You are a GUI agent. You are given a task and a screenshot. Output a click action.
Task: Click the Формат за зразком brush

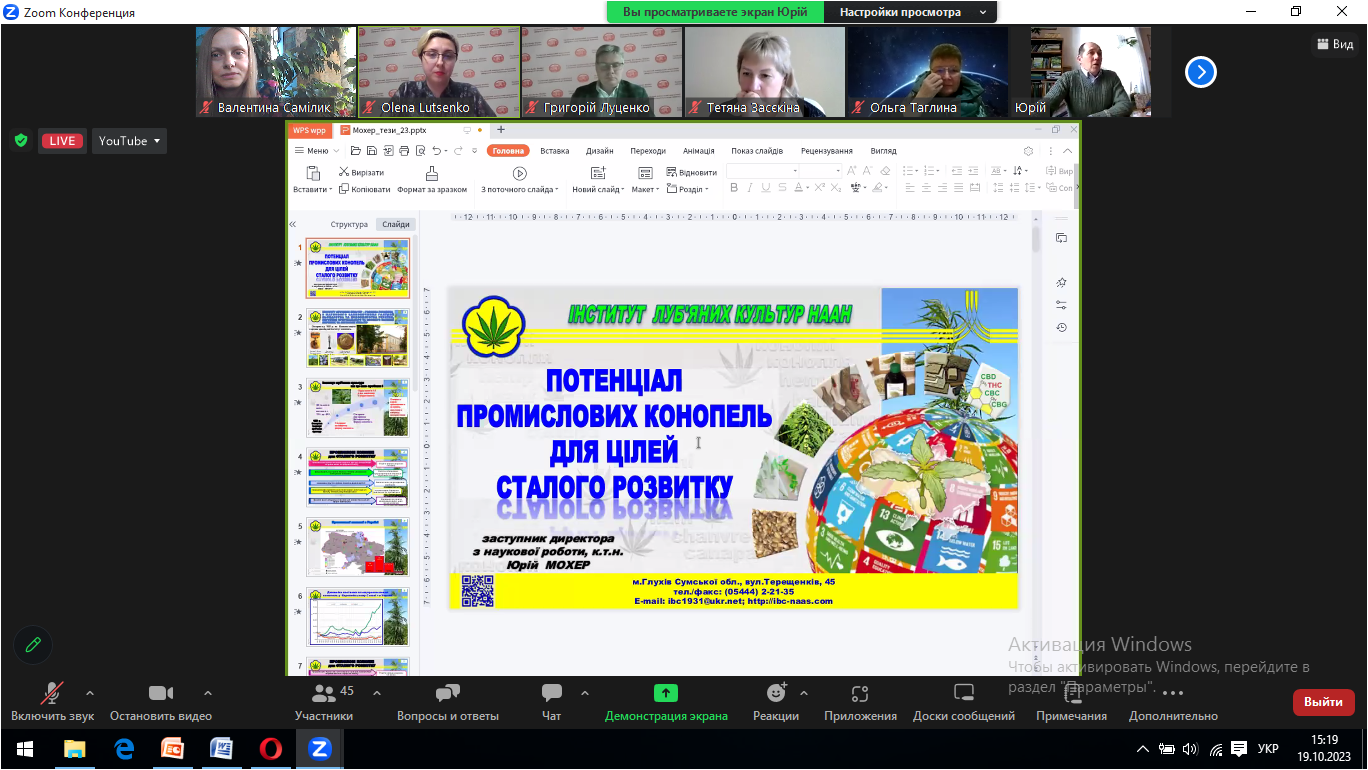pyautogui.click(x=432, y=173)
